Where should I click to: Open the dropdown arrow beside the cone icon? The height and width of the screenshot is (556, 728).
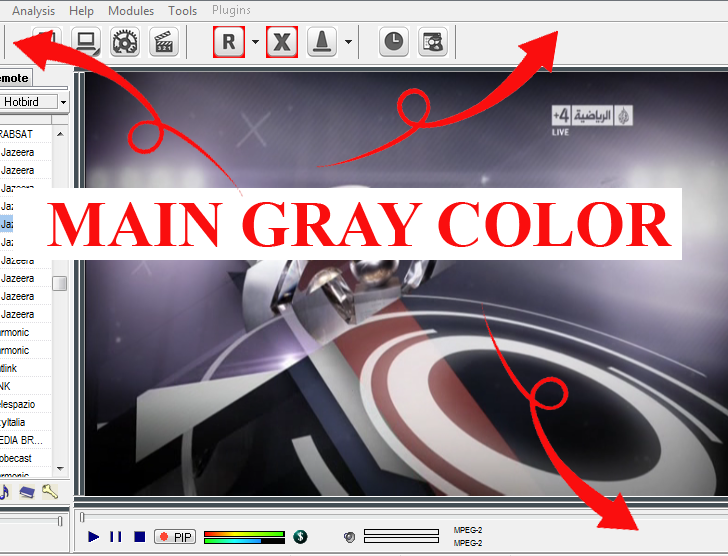click(x=348, y=42)
